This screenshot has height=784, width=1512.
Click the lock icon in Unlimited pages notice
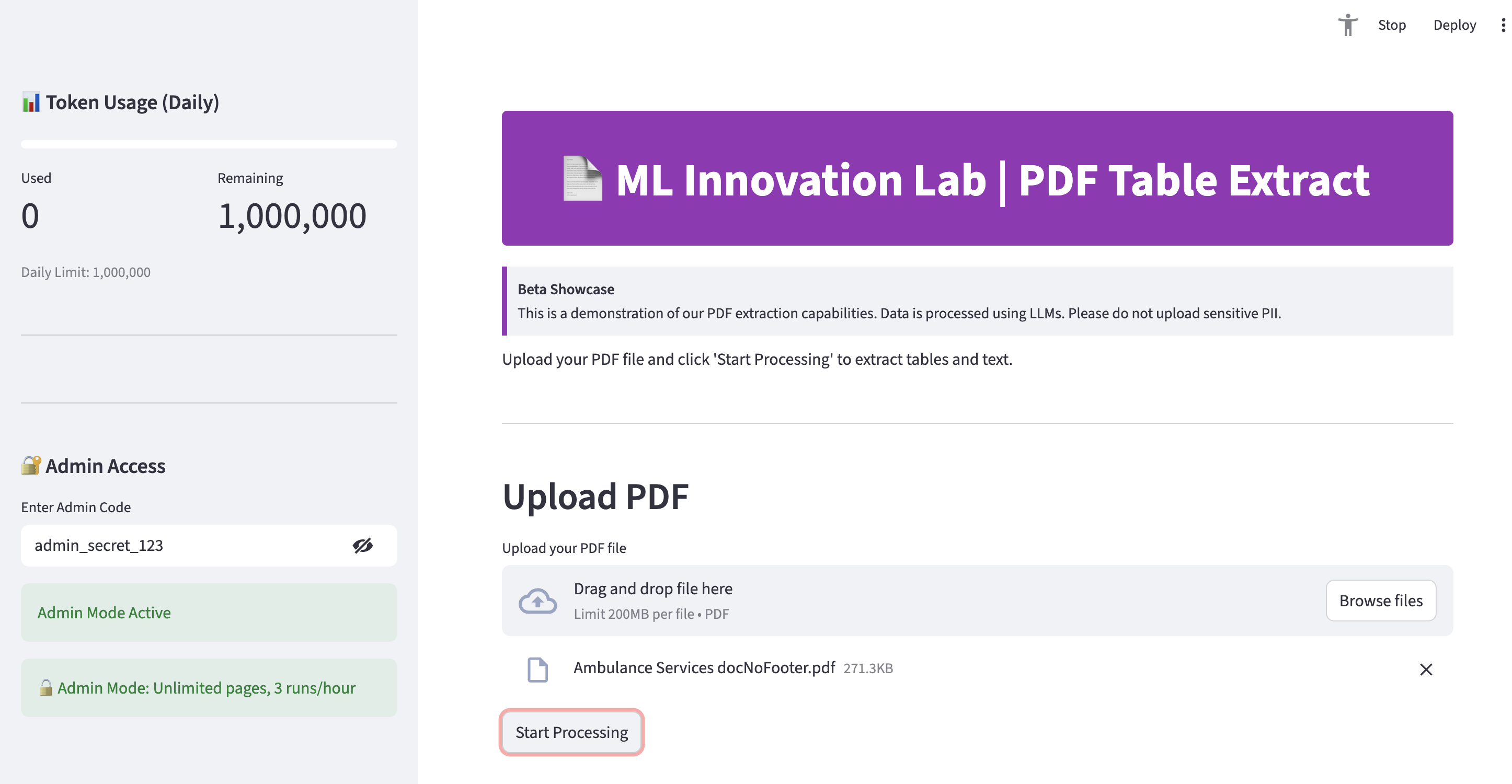click(46, 688)
